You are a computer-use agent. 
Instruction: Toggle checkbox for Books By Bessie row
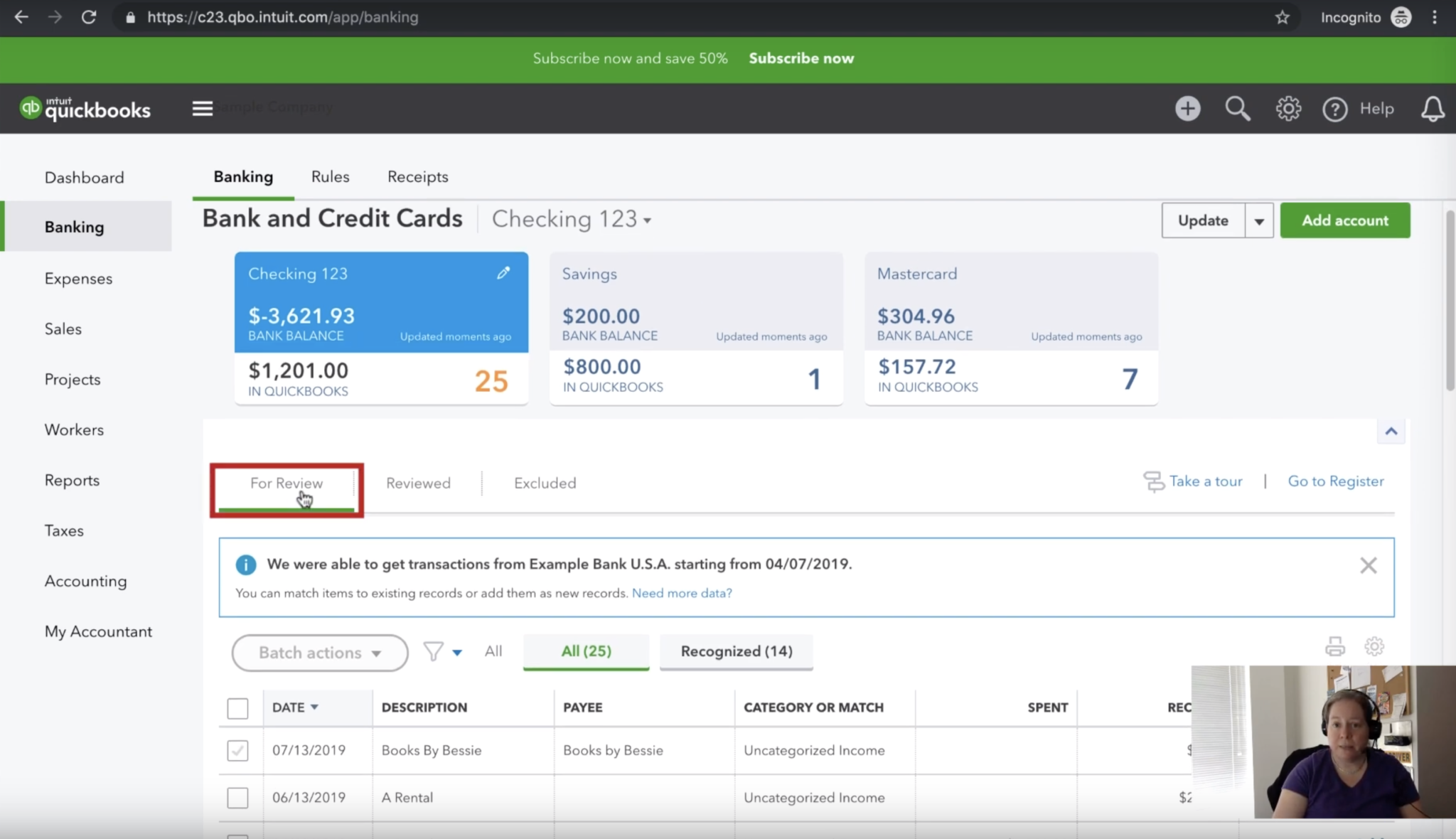pyautogui.click(x=237, y=750)
